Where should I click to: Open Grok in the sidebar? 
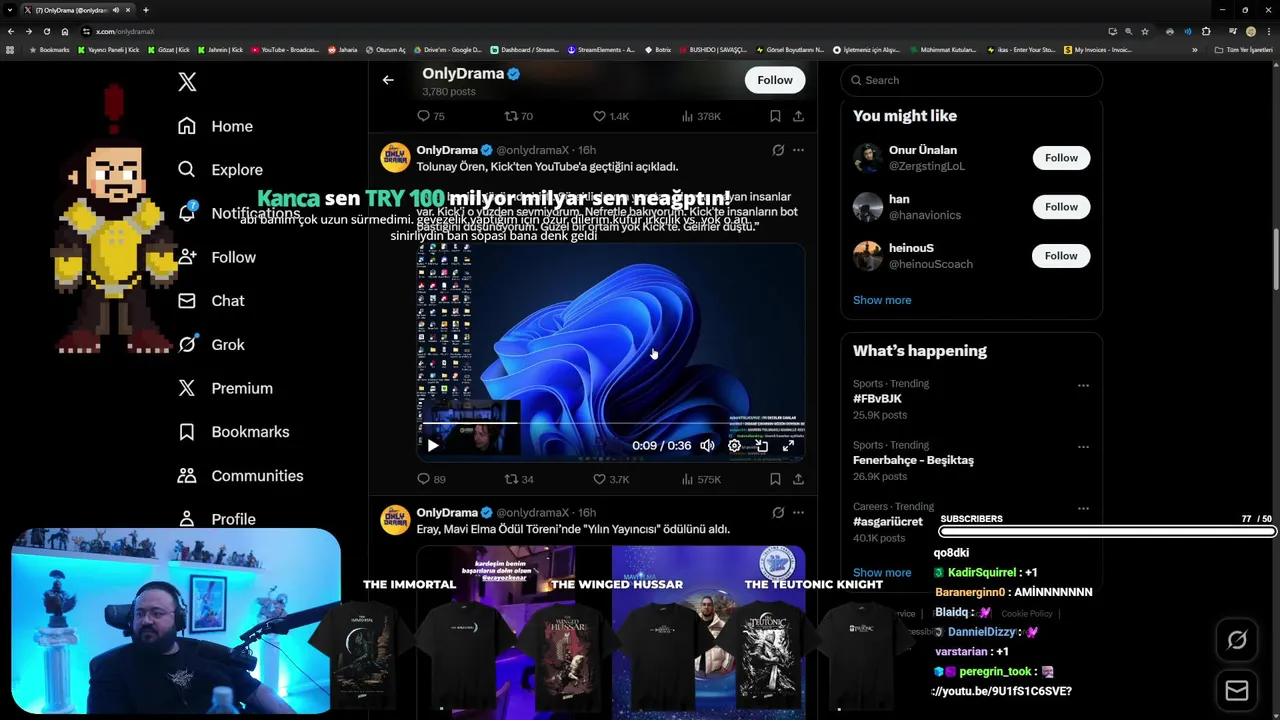[211, 344]
